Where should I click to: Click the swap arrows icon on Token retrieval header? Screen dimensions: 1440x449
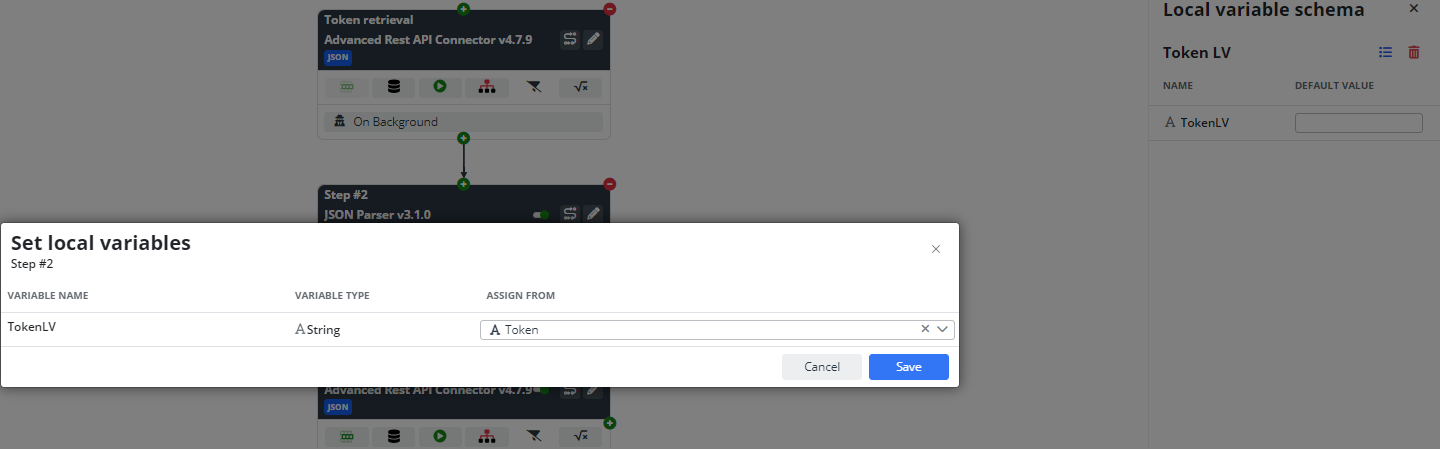pyautogui.click(x=570, y=39)
